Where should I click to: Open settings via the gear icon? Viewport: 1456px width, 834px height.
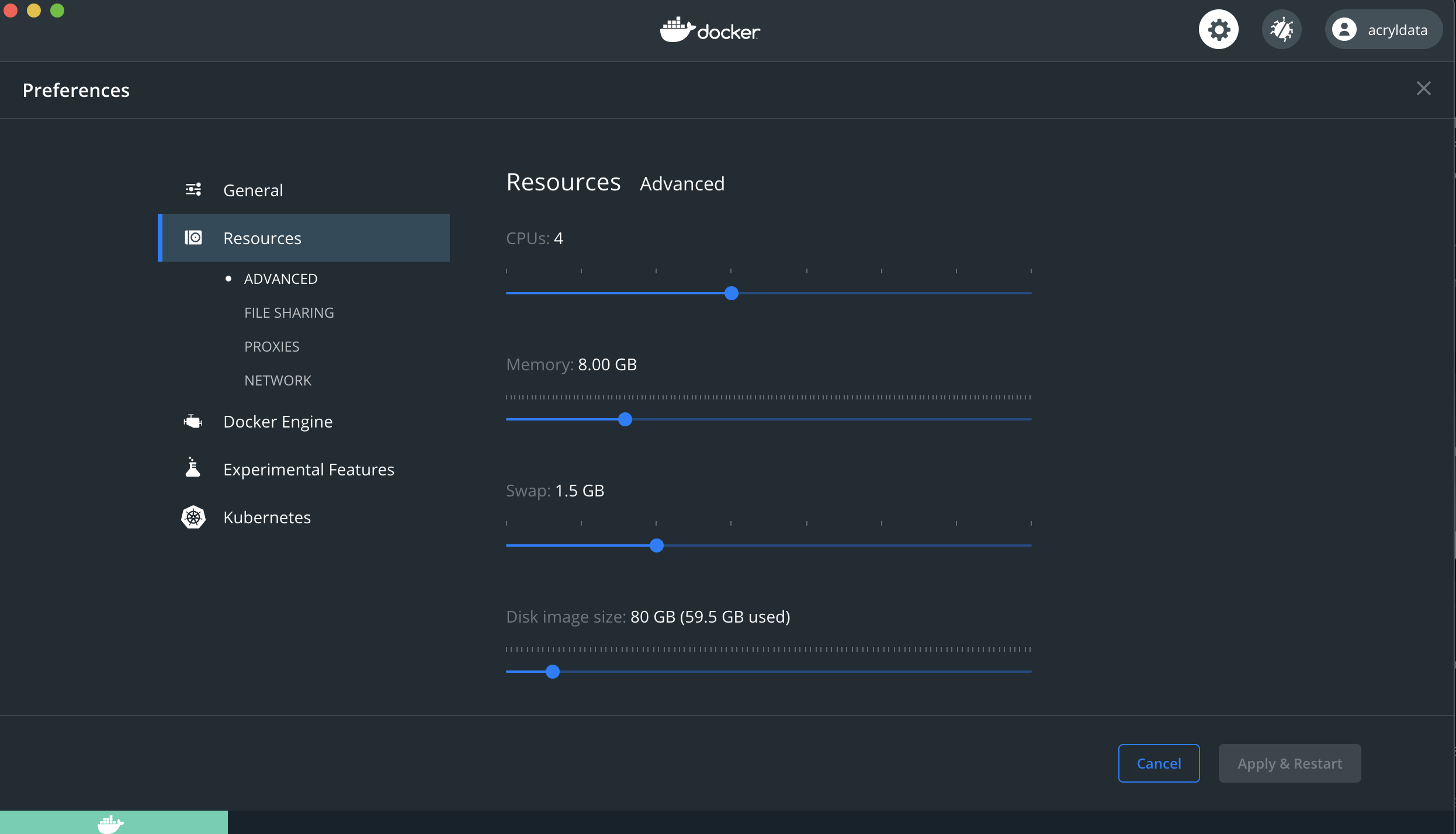pos(1218,30)
